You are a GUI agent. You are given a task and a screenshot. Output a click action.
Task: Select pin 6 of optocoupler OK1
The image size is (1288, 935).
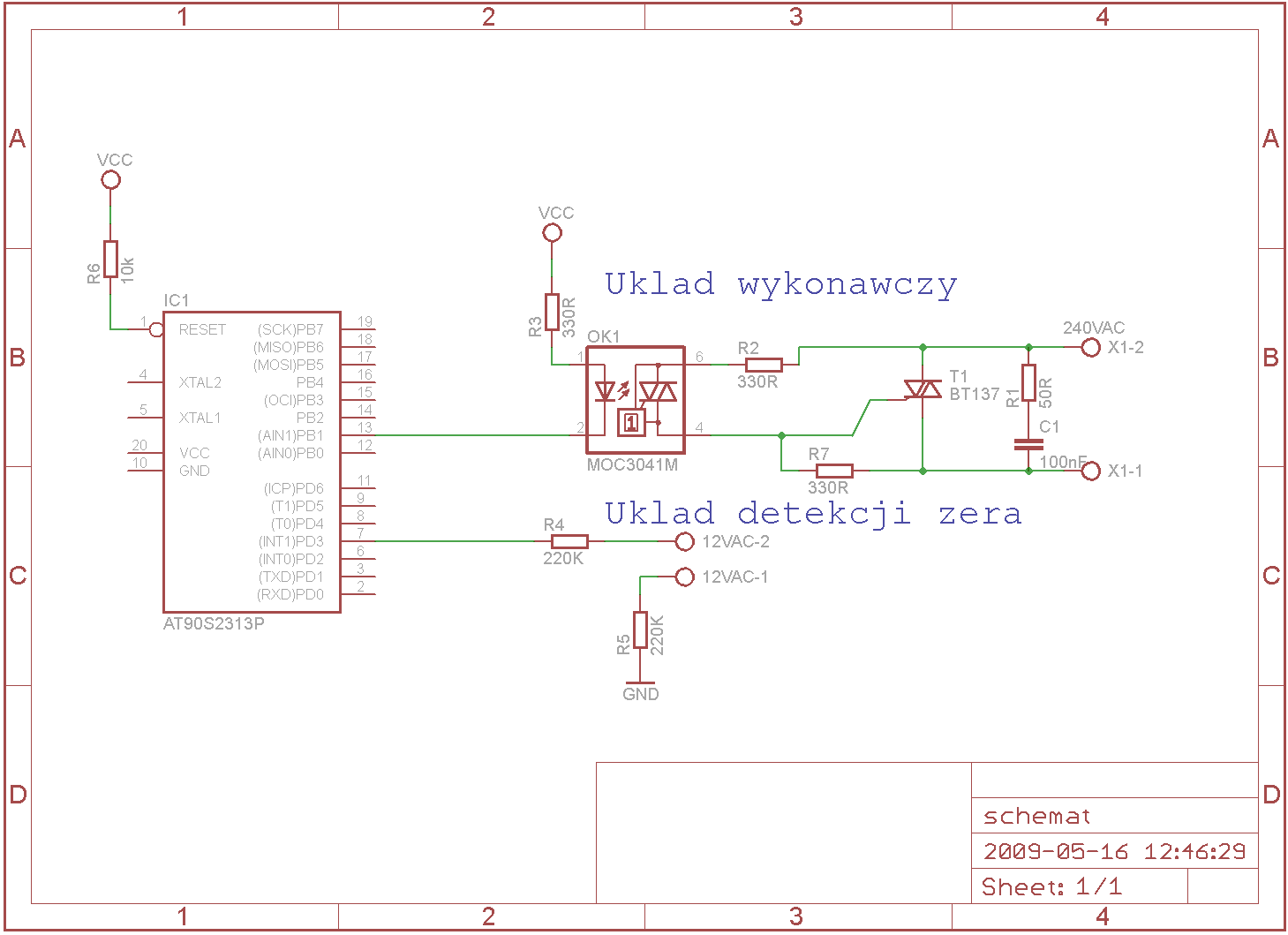[x=697, y=365]
